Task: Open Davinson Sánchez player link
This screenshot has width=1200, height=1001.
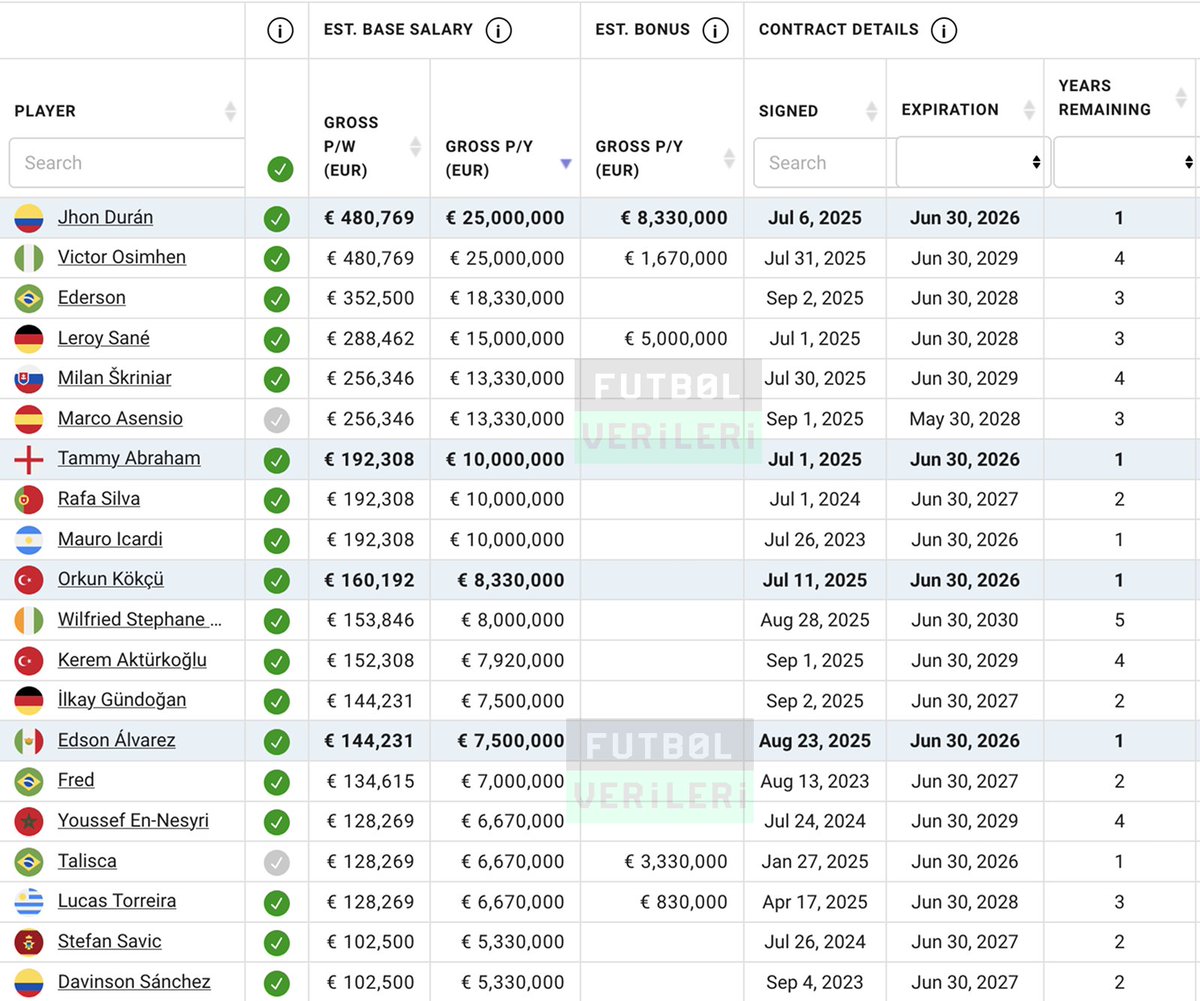Action: (134, 981)
